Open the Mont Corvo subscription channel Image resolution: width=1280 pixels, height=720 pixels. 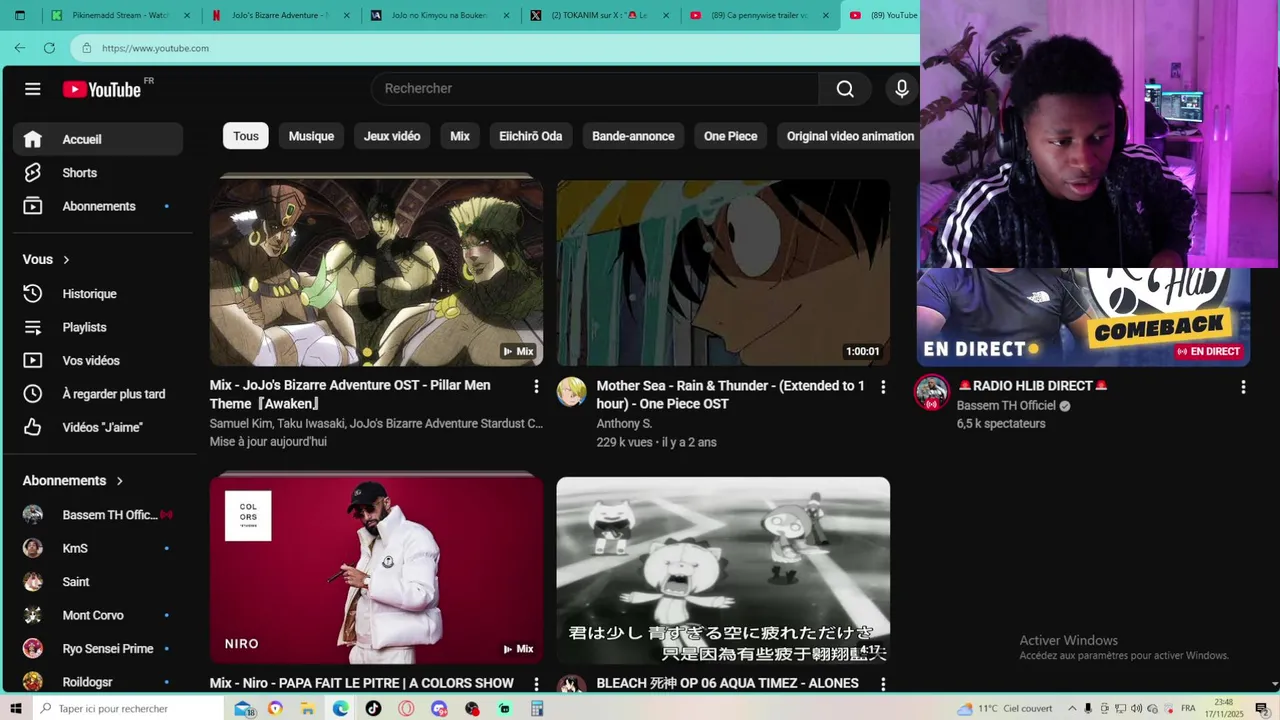click(98, 615)
